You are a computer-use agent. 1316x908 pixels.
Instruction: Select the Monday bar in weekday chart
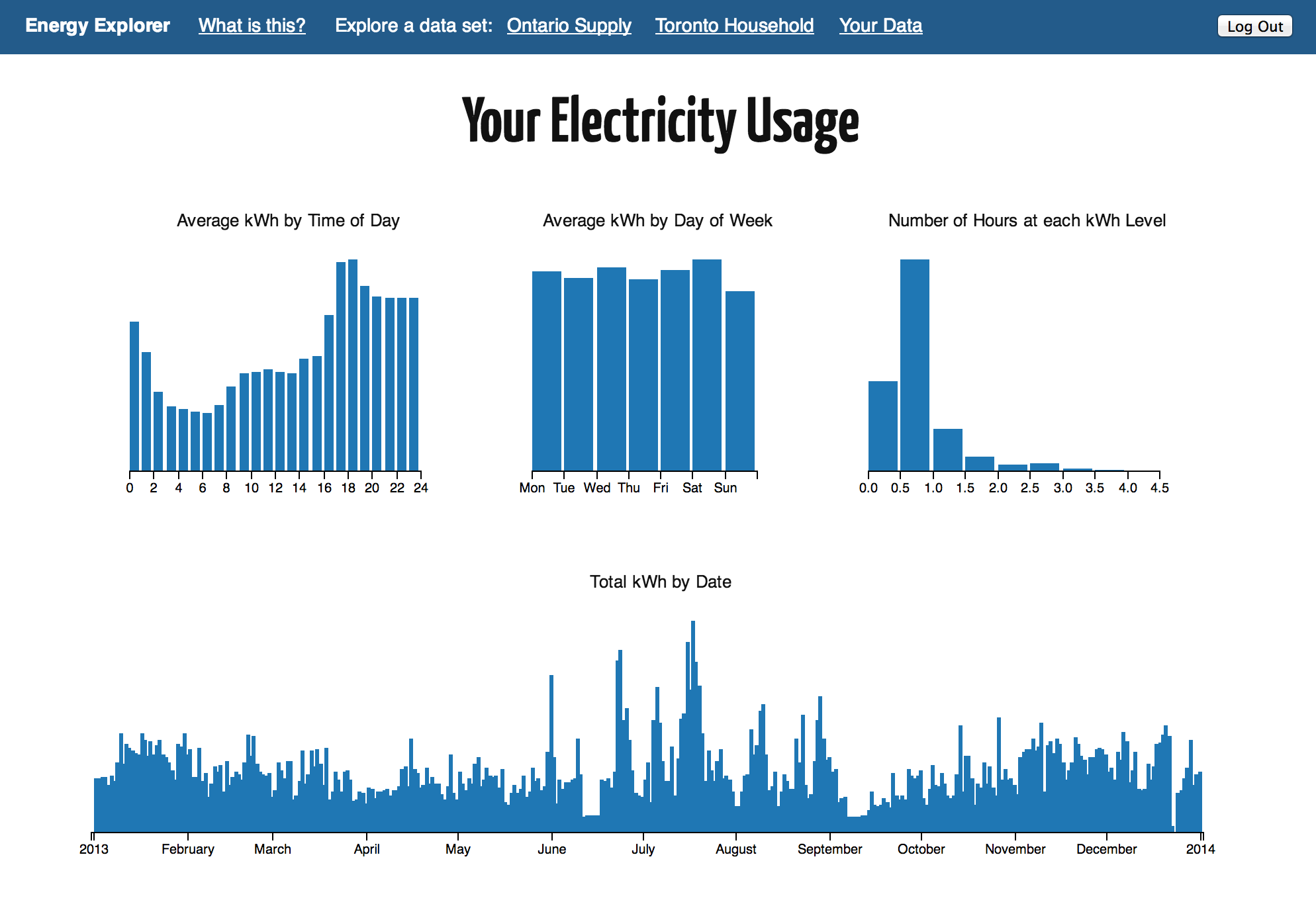coord(546,371)
